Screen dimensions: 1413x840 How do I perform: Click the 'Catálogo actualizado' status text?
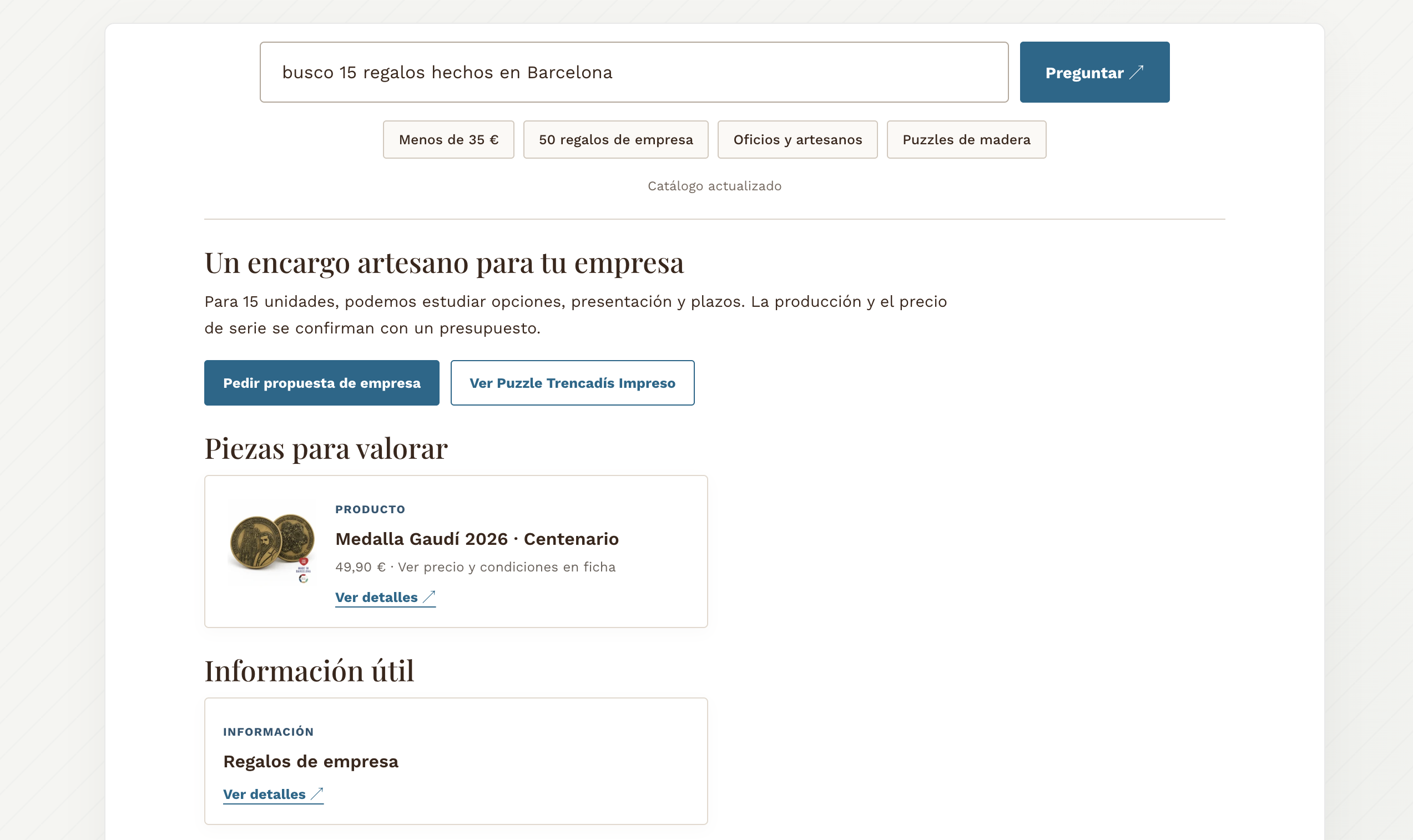714,186
